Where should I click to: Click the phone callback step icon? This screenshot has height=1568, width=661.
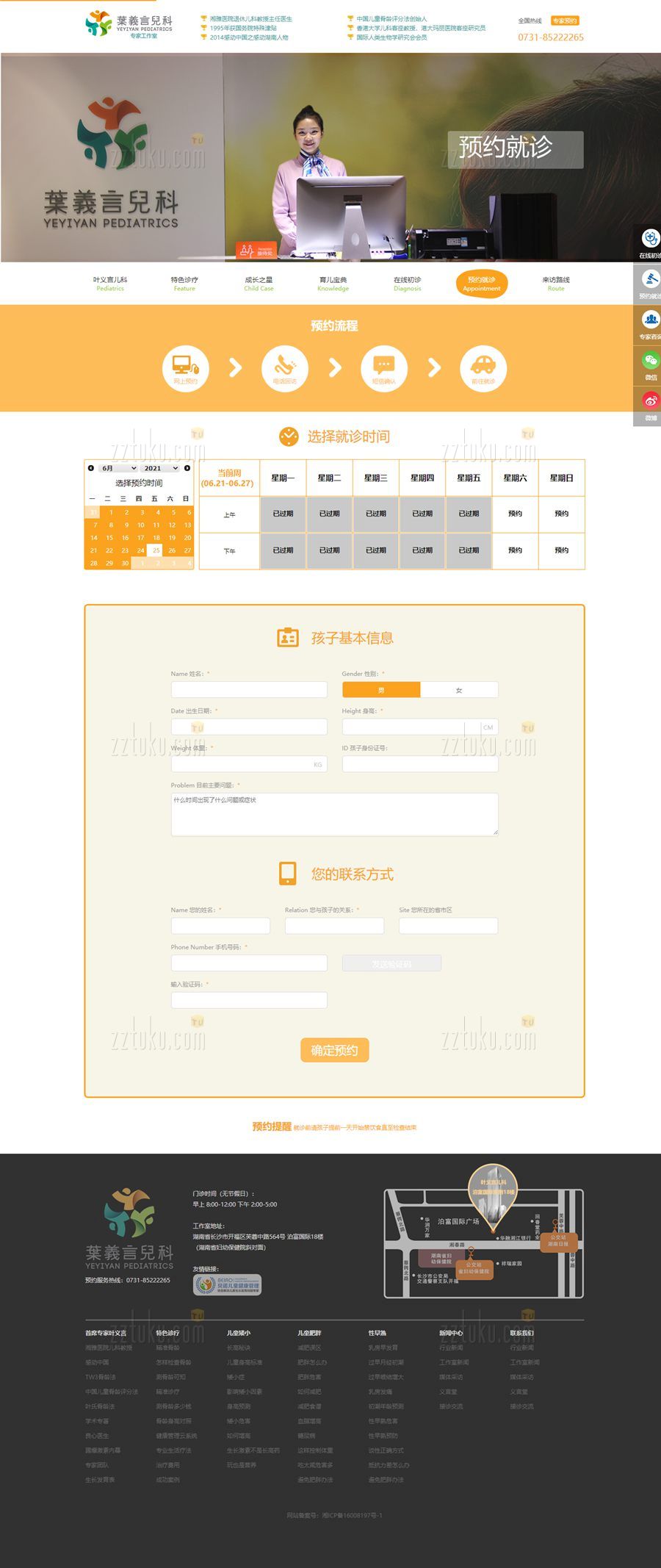click(285, 367)
